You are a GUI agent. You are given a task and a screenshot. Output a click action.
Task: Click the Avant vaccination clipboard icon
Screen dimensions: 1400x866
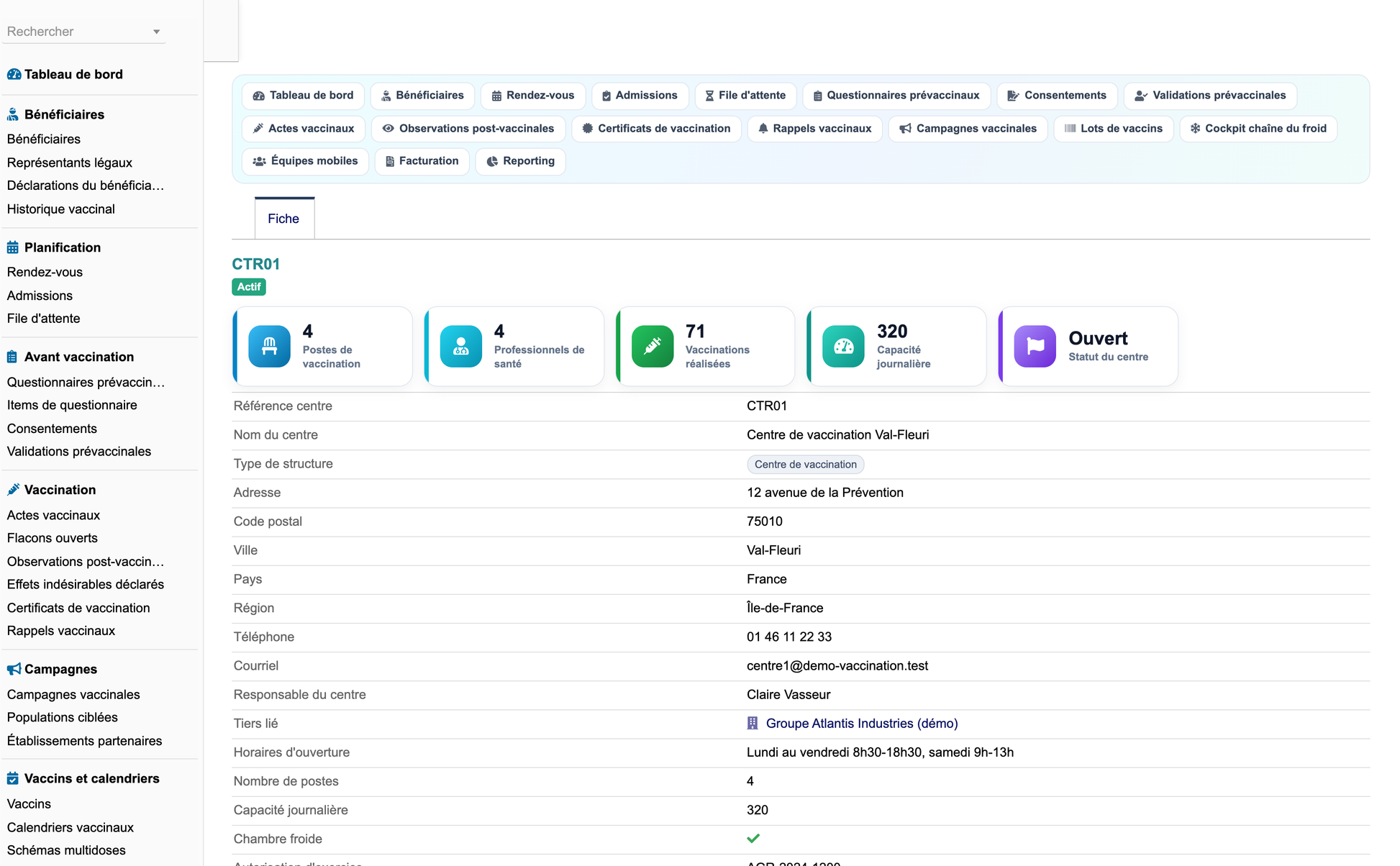click(12, 357)
